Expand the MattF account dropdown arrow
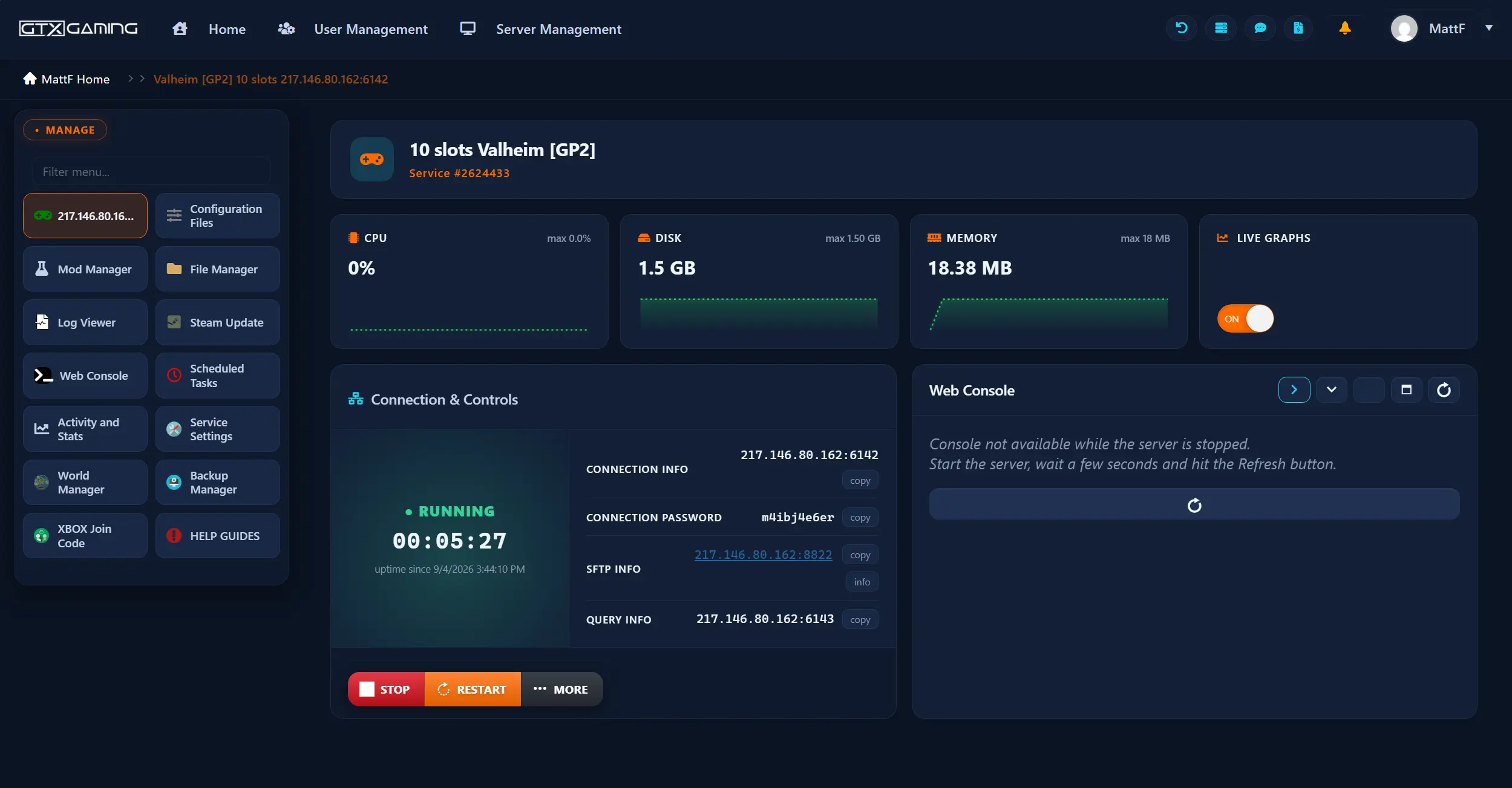This screenshot has width=1512, height=788. click(x=1489, y=28)
